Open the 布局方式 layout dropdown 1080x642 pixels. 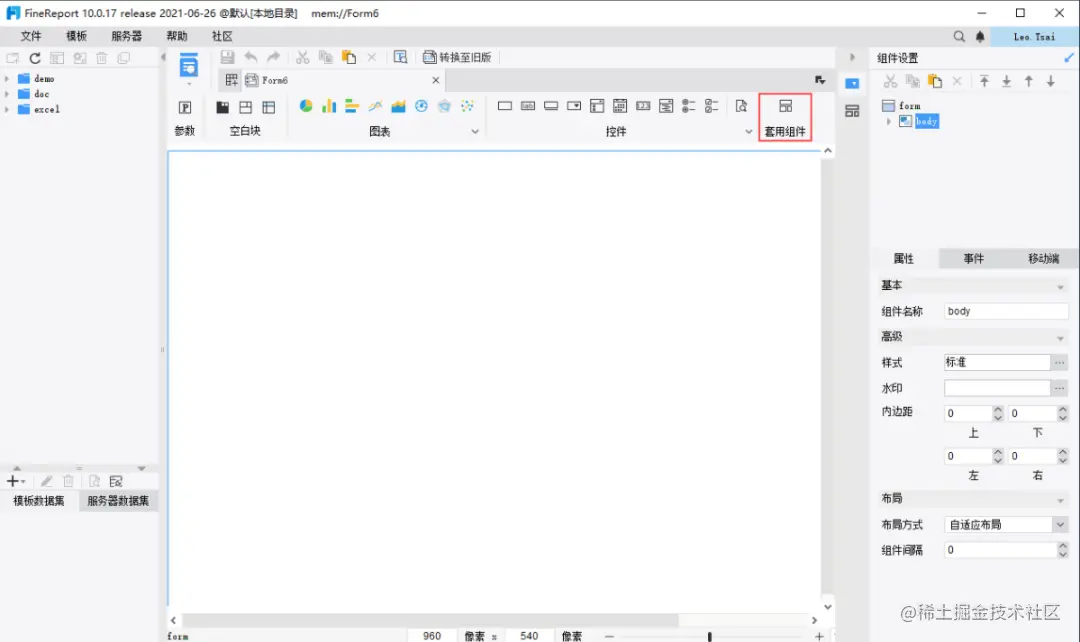click(1060, 524)
